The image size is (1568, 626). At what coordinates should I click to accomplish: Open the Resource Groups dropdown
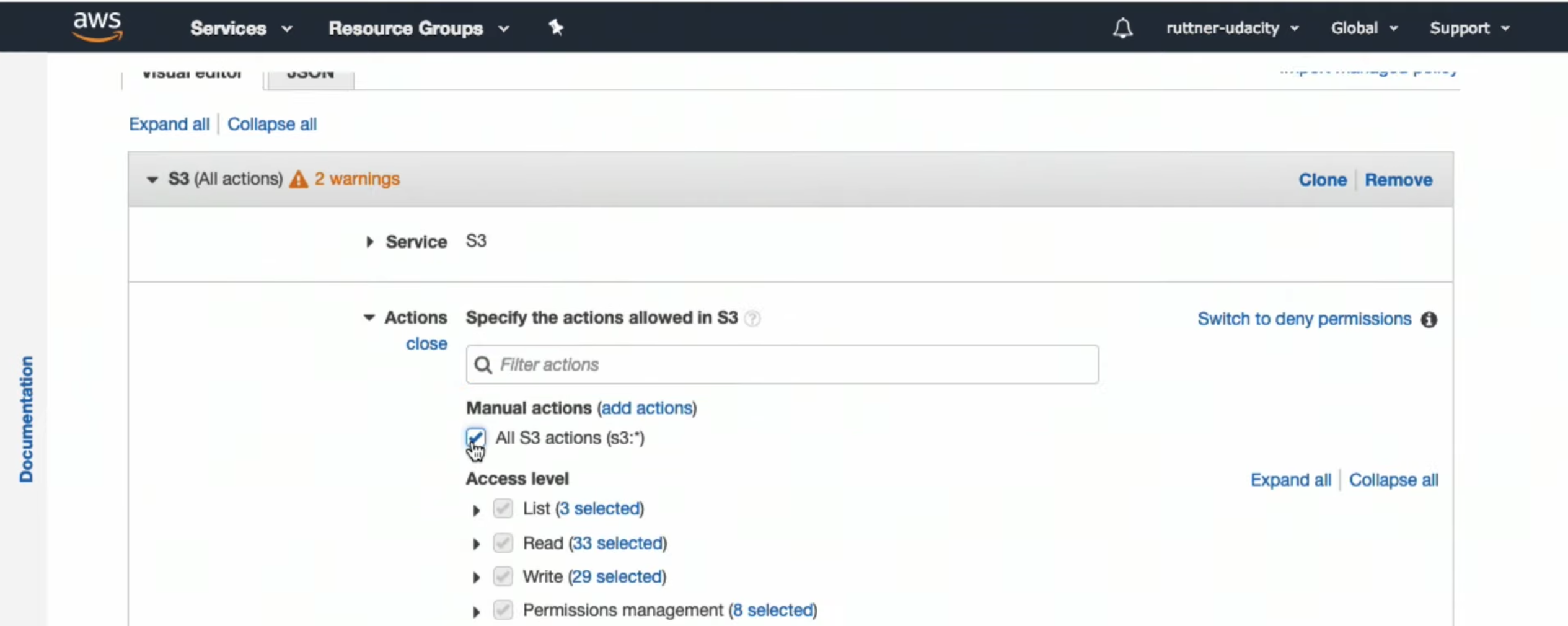(419, 28)
